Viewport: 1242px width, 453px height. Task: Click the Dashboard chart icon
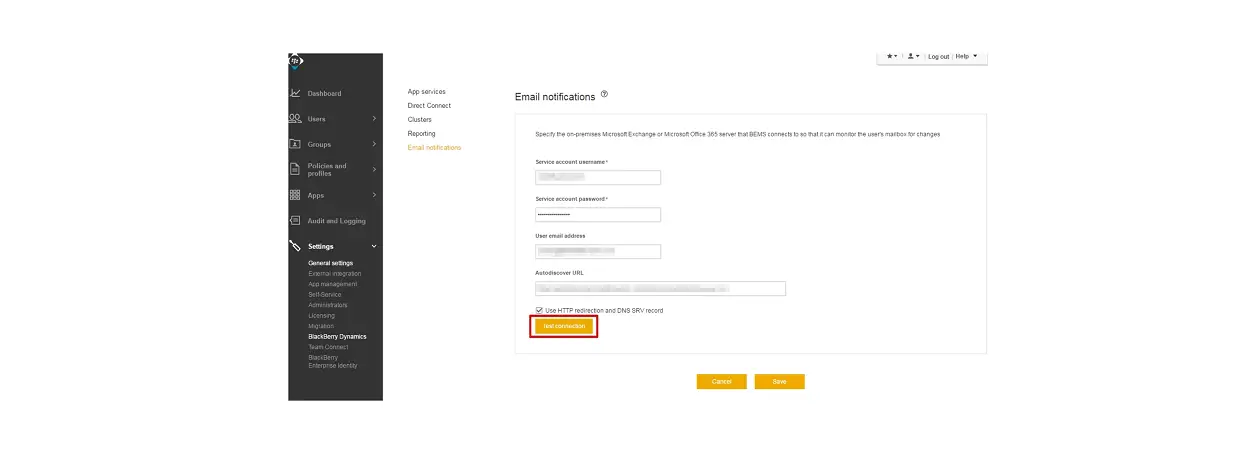pos(295,93)
